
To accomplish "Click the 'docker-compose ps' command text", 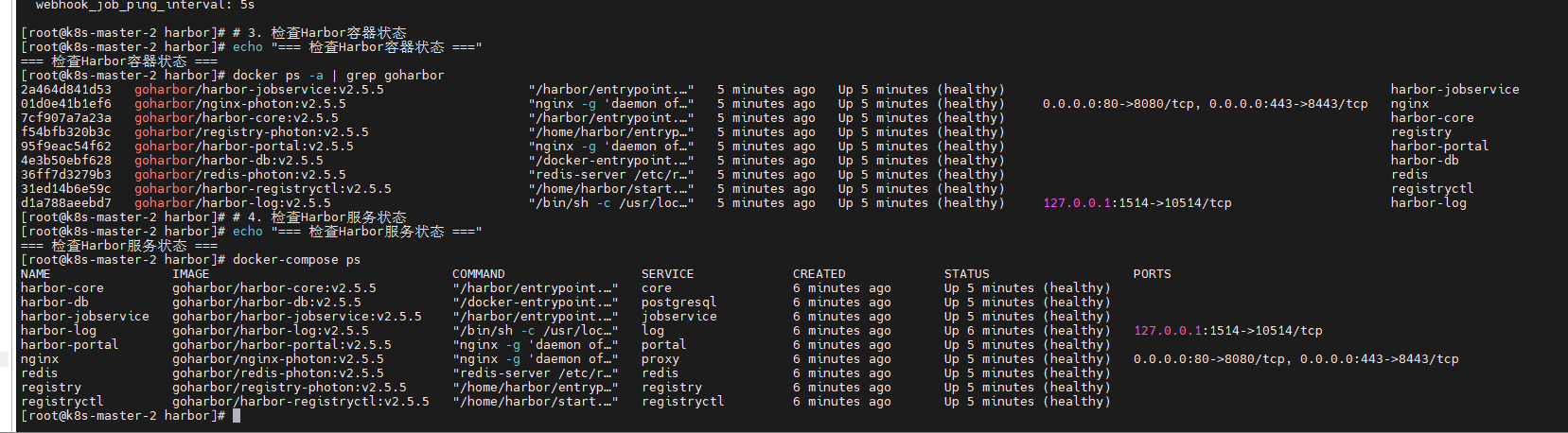I will point(297,260).
